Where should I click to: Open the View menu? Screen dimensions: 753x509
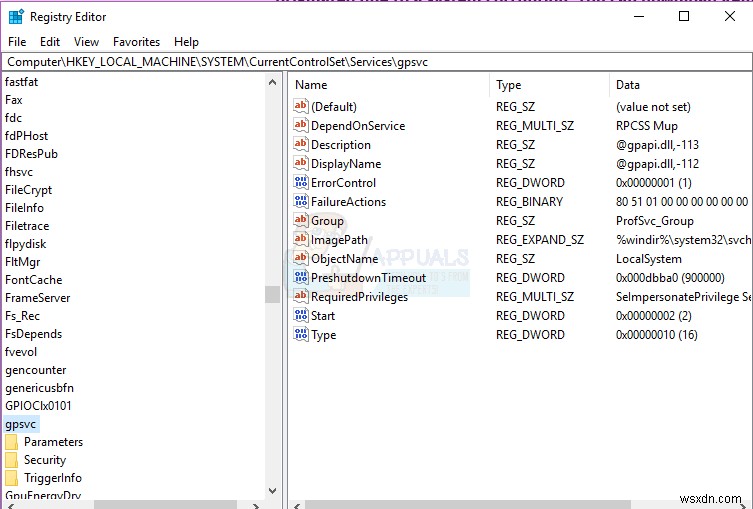point(86,42)
